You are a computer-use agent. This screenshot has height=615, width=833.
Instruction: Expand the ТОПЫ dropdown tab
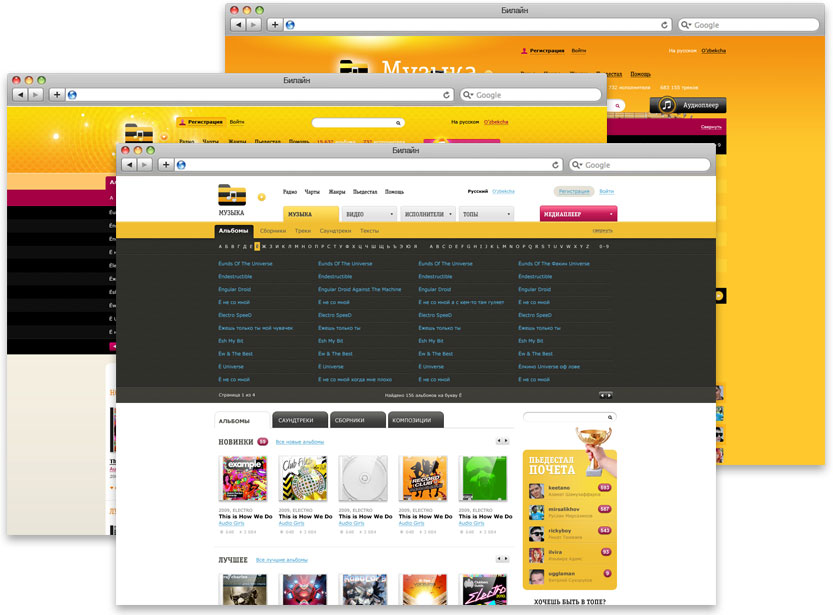[x=486, y=214]
